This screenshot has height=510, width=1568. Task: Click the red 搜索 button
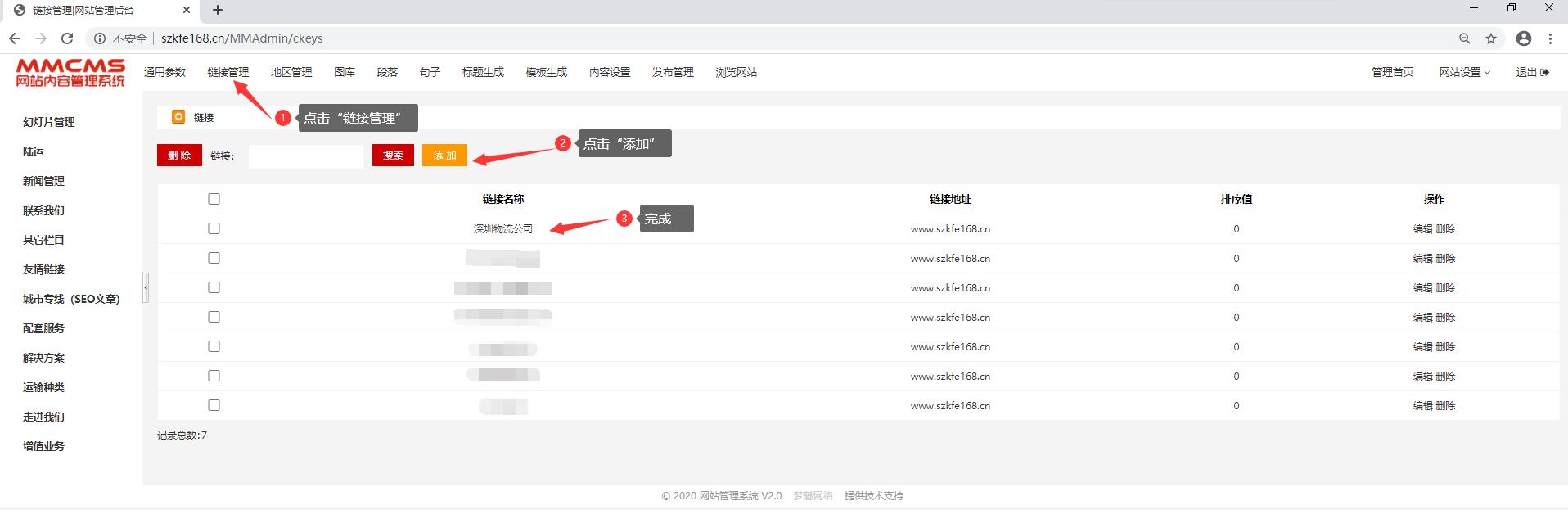pos(393,156)
